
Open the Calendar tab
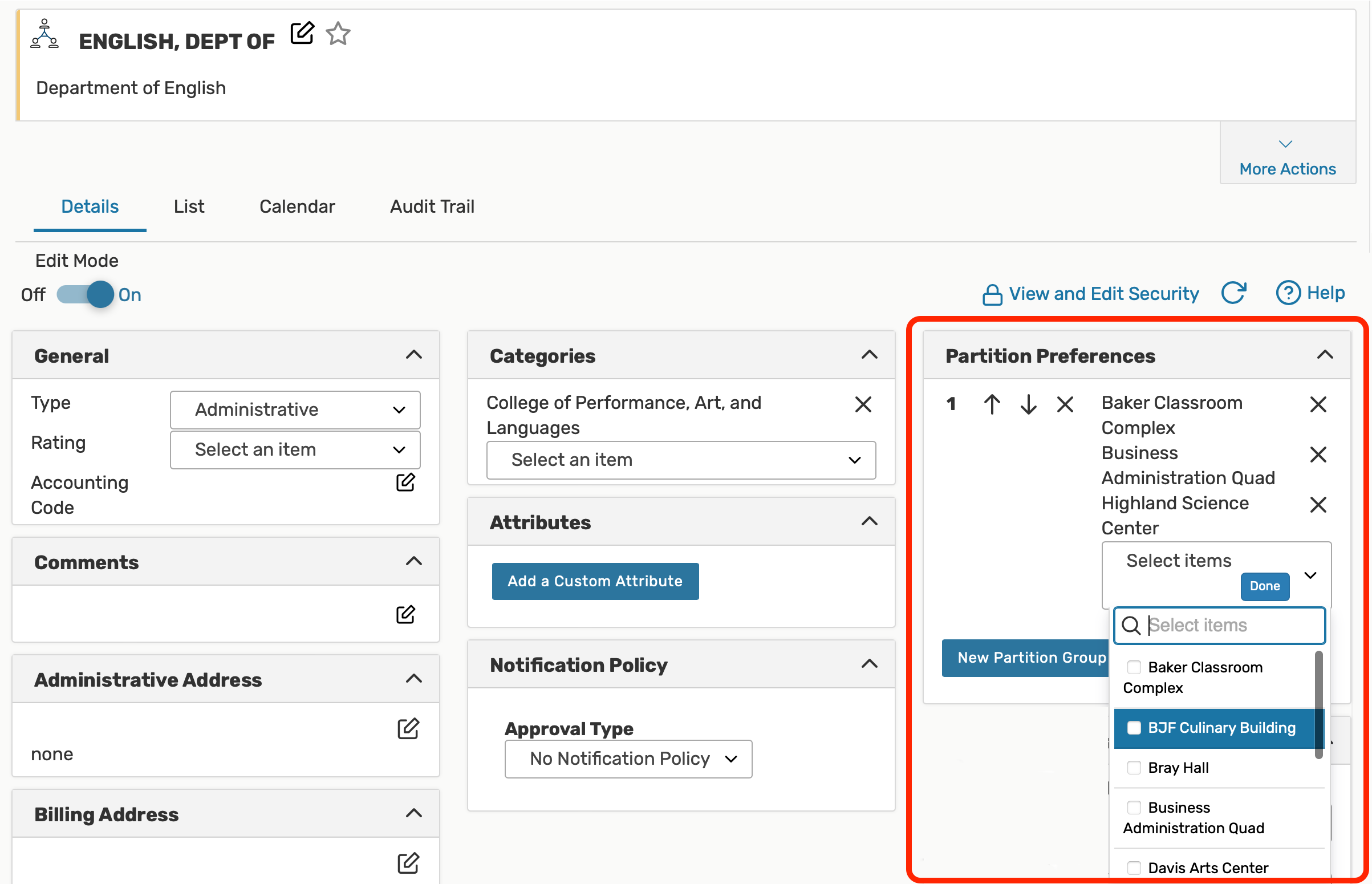(x=297, y=206)
